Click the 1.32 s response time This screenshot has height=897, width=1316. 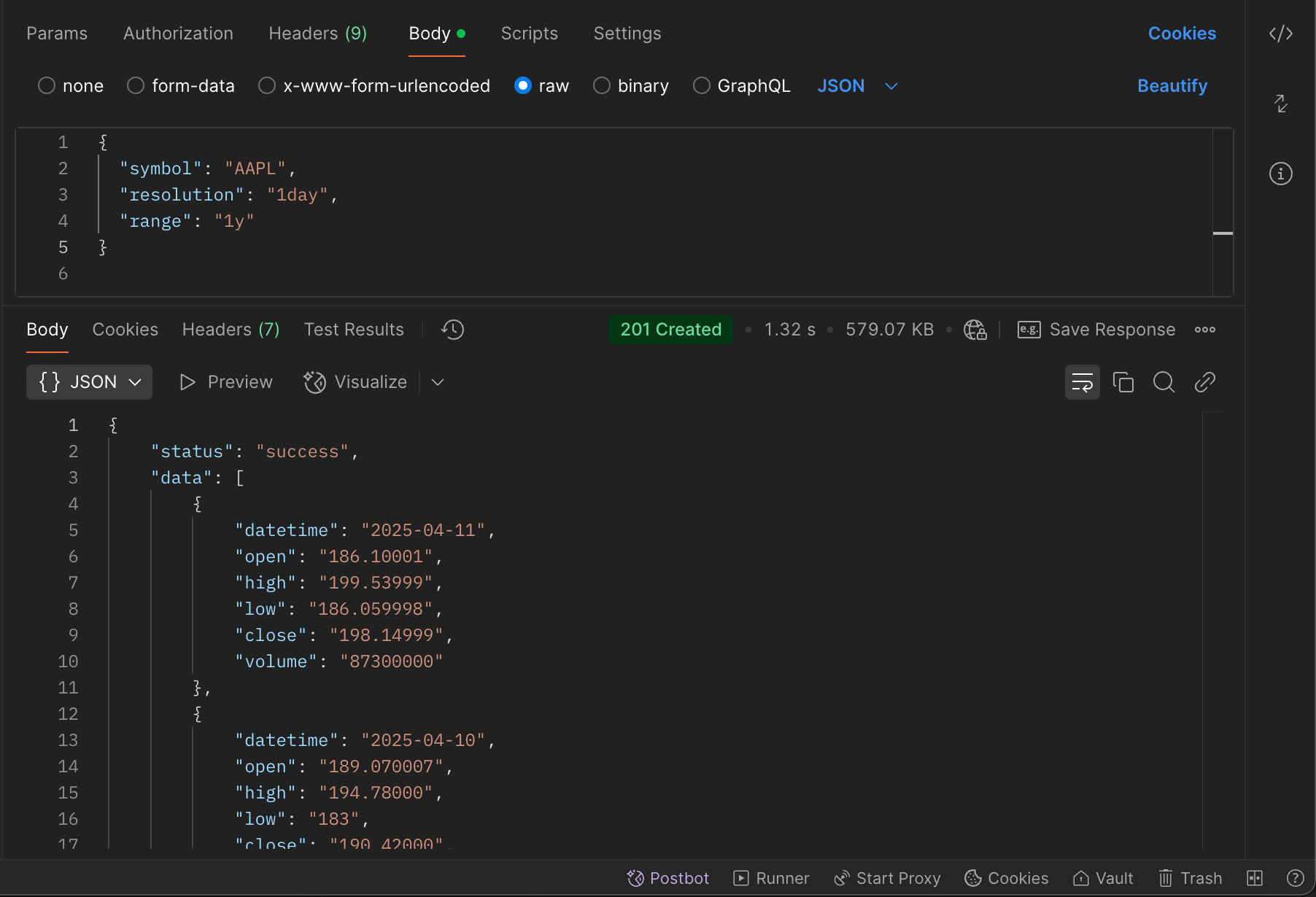click(x=789, y=330)
